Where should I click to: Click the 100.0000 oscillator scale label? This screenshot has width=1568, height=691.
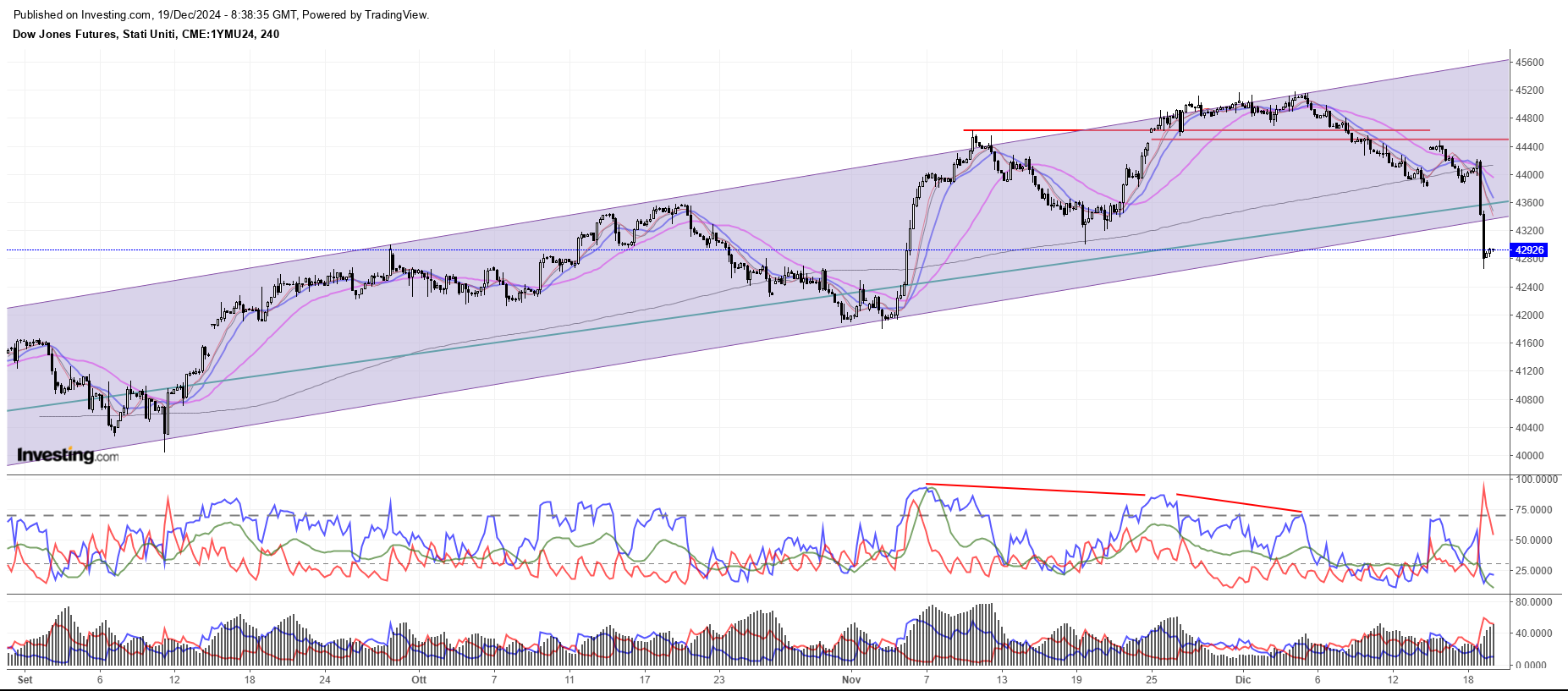(x=1537, y=480)
